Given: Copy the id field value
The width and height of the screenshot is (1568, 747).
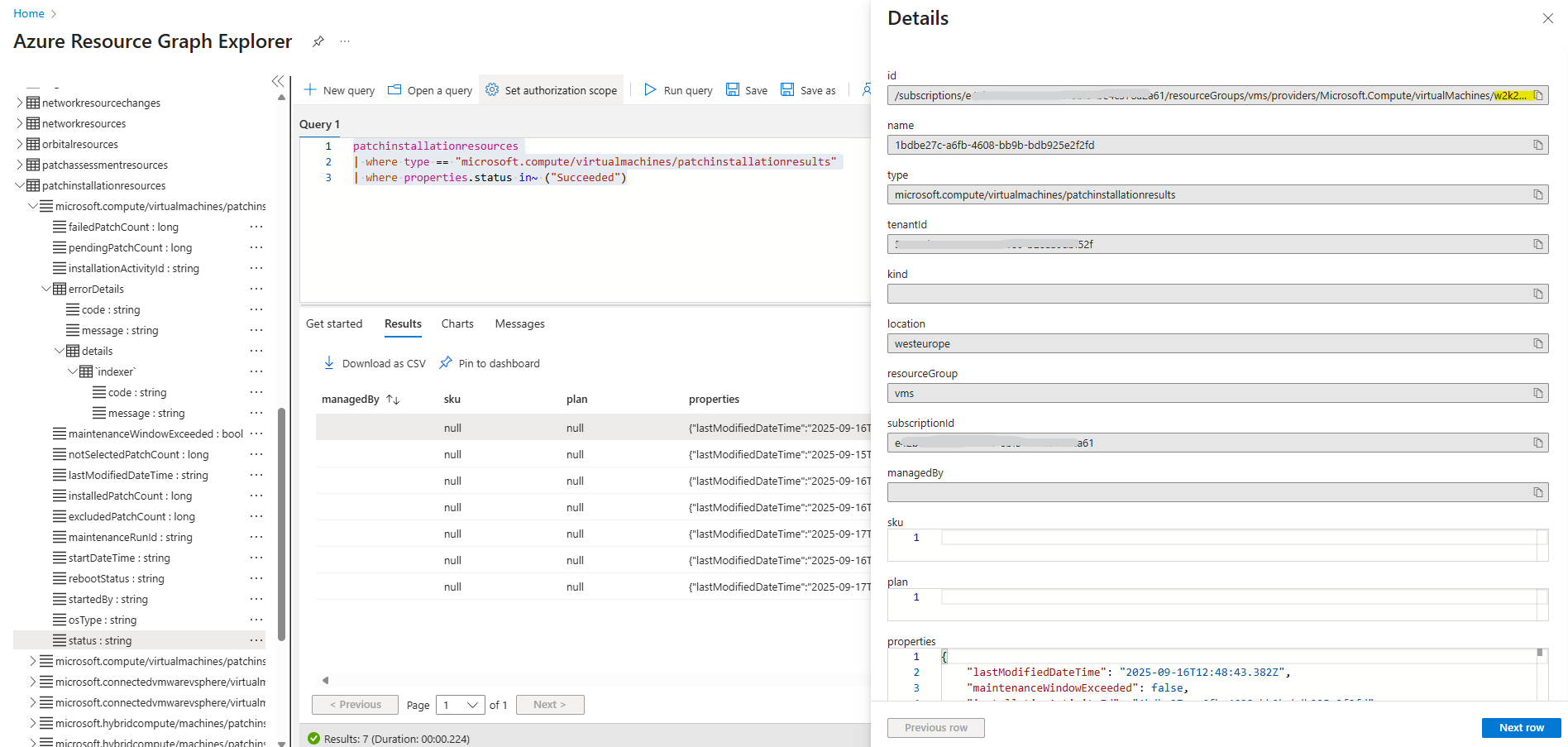Looking at the screenshot, I should tap(1538, 96).
